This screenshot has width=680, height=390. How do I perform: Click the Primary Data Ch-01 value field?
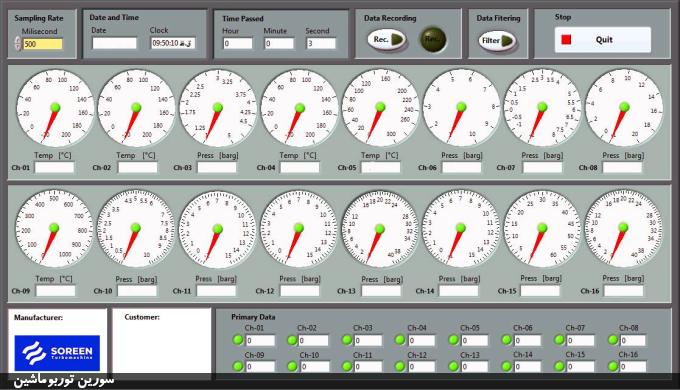pyautogui.click(x=260, y=341)
